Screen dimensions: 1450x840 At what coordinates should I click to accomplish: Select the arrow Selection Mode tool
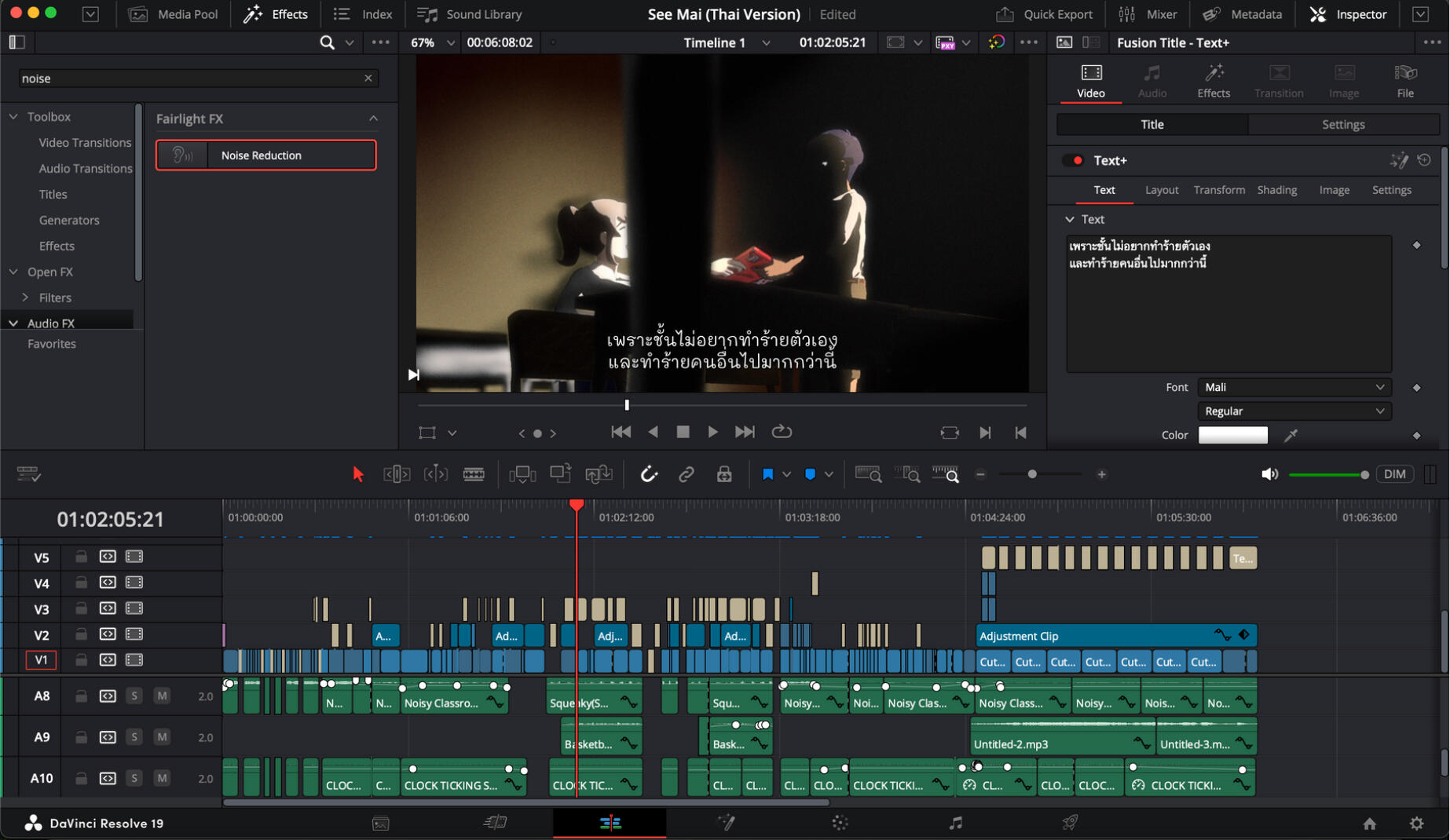(x=358, y=474)
